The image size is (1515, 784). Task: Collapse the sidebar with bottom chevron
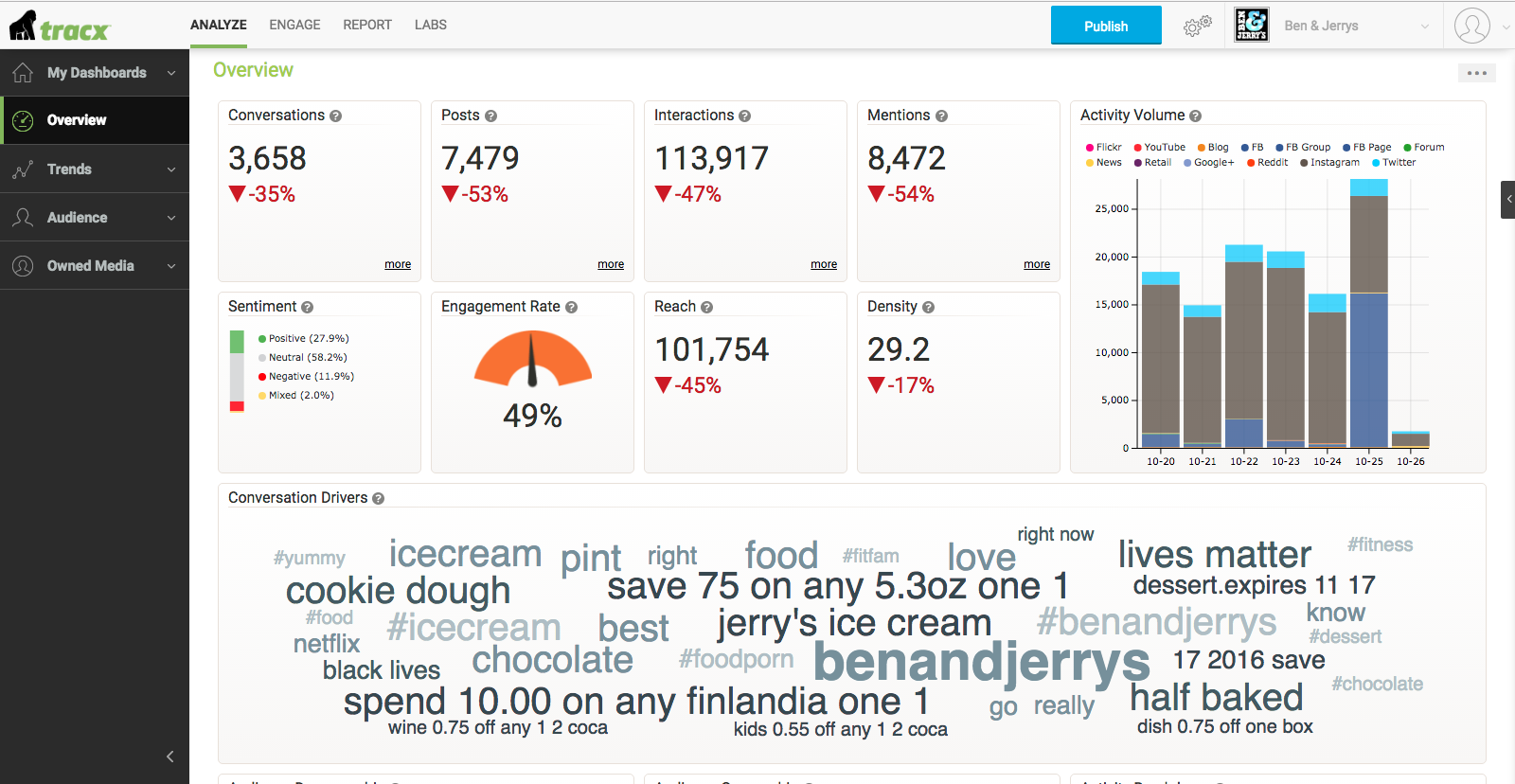pyautogui.click(x=170, y=757)
